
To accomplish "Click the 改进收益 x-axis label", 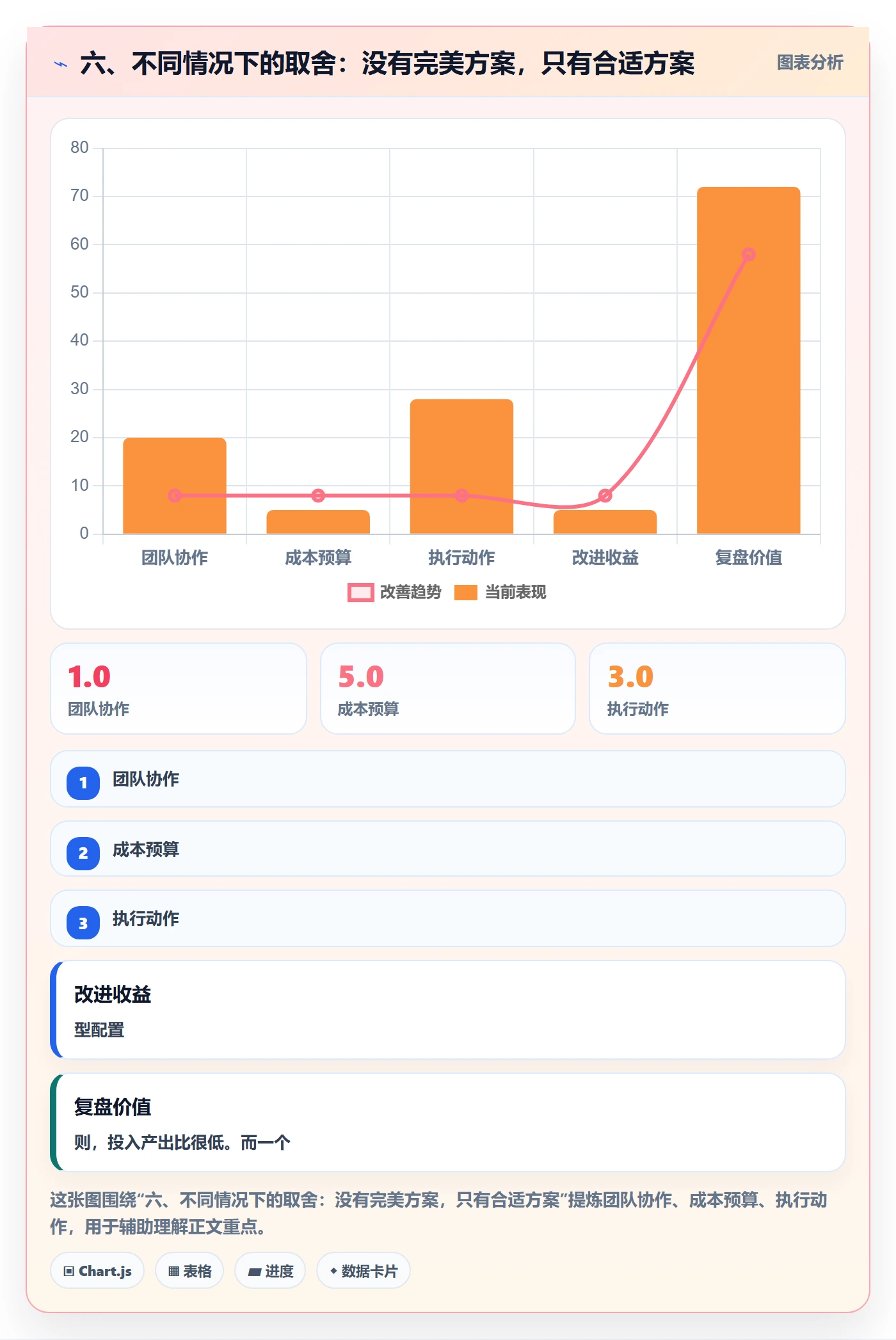I will click(605, 558).
